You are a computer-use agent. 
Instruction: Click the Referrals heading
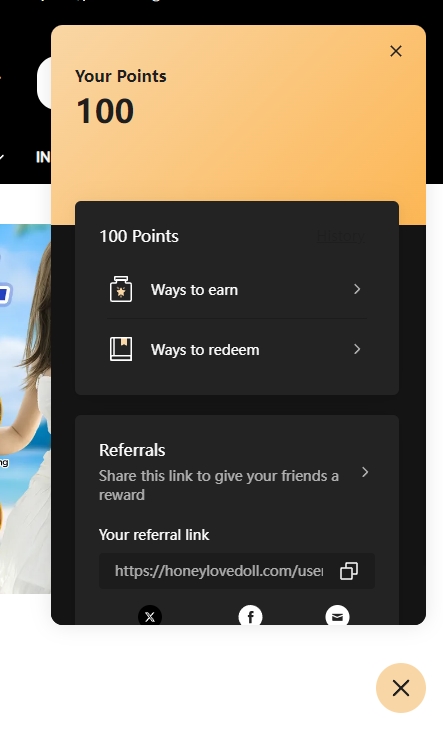(x=132, y=450)
